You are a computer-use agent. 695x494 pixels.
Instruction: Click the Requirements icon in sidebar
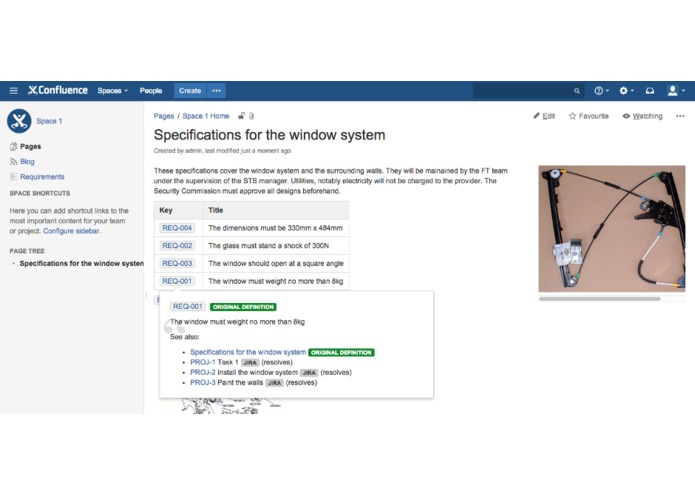pos(13,176)
